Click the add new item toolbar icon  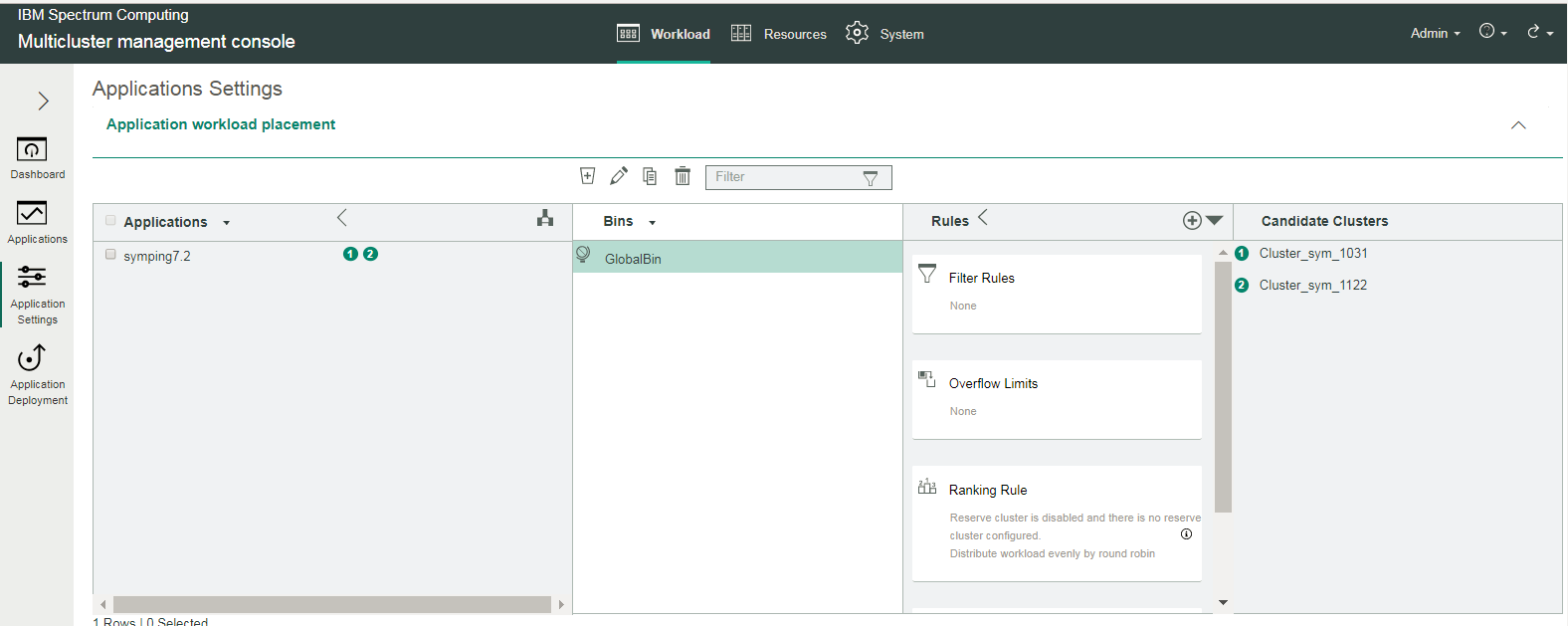pos(588,176)
